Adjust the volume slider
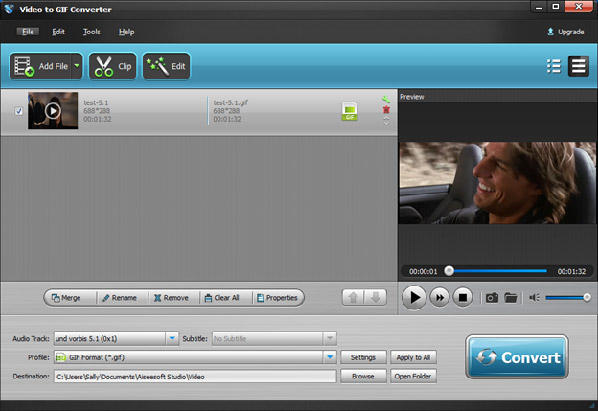 [568, 297]
